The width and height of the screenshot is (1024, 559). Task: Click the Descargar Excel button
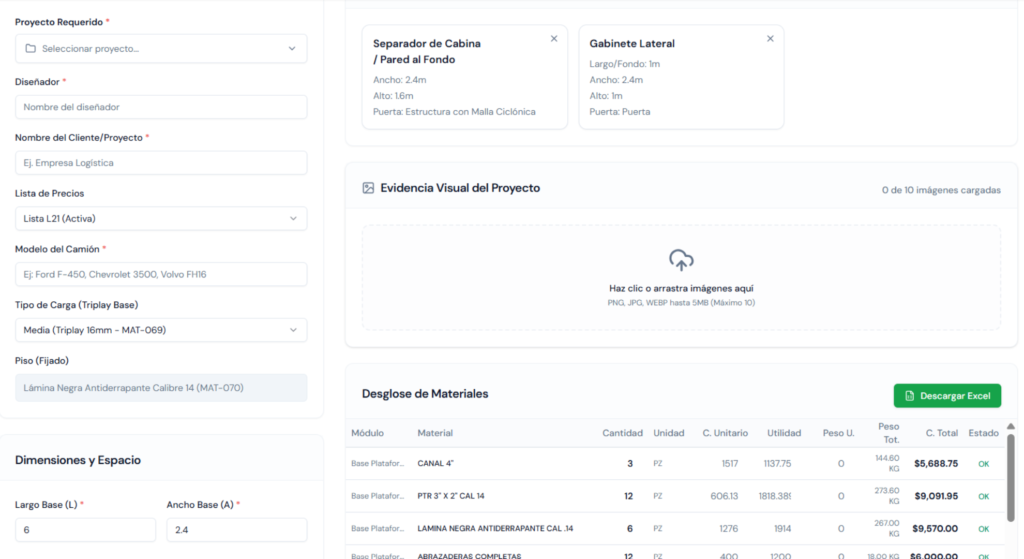(x=947, y=396)
